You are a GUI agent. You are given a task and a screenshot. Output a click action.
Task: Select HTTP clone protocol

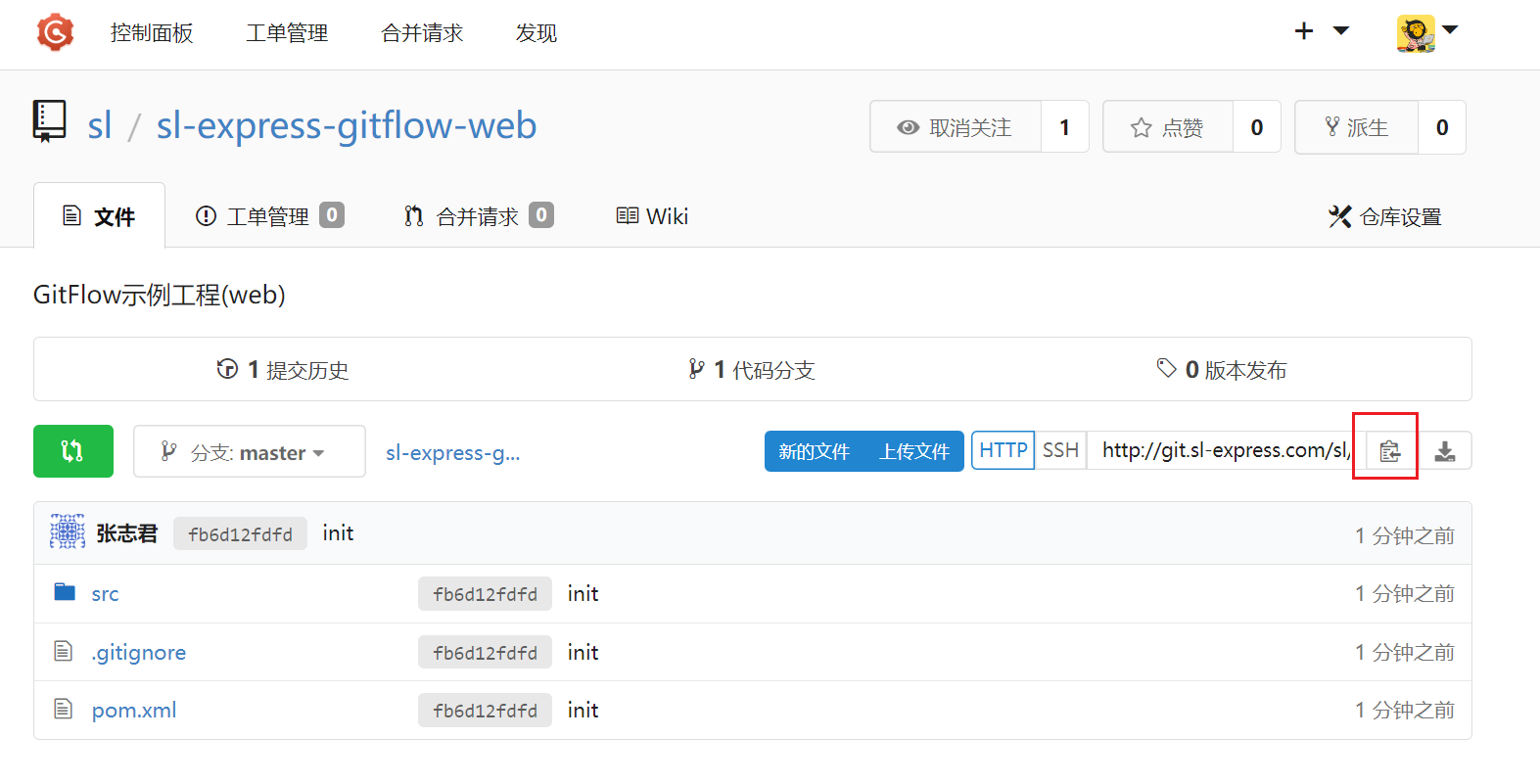(x=1003, y=450)
